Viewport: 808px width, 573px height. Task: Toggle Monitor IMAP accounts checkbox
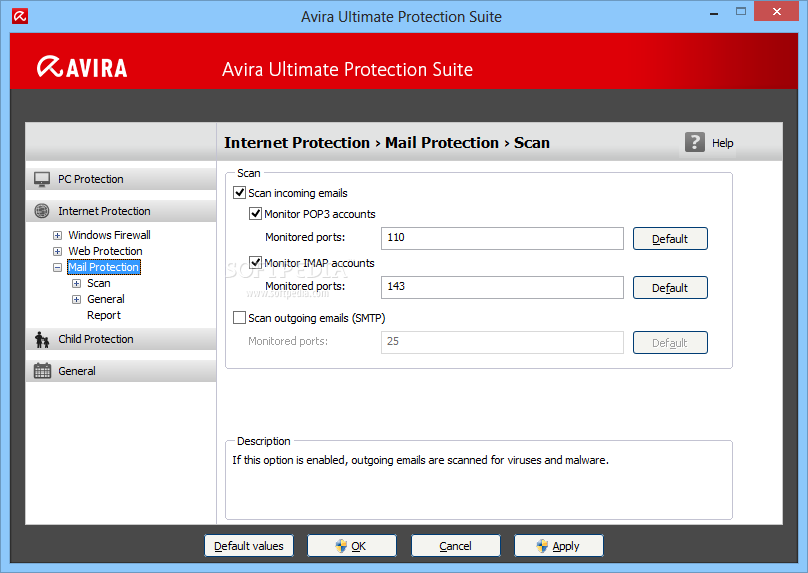tap(255, 262)
